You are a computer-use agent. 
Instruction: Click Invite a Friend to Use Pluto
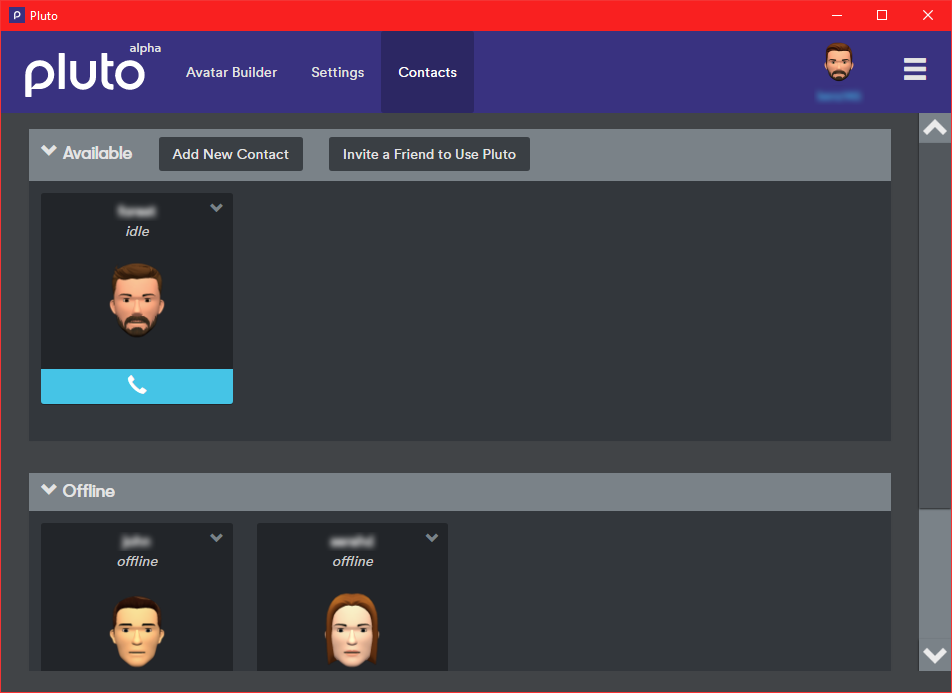click(x=429, y=154)
